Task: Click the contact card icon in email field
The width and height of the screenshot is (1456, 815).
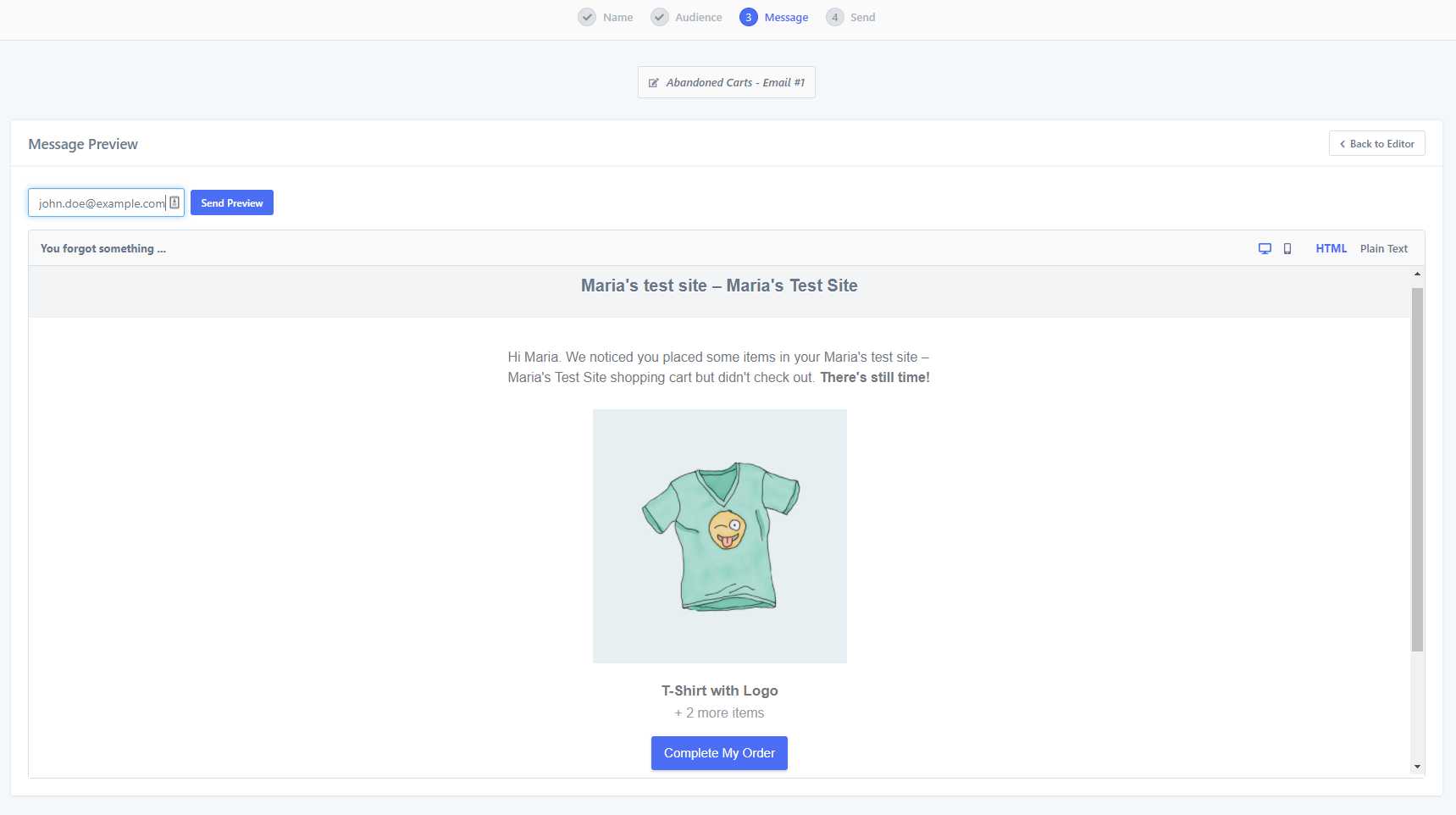Action: pyautogui.click(x=174, y=202)
